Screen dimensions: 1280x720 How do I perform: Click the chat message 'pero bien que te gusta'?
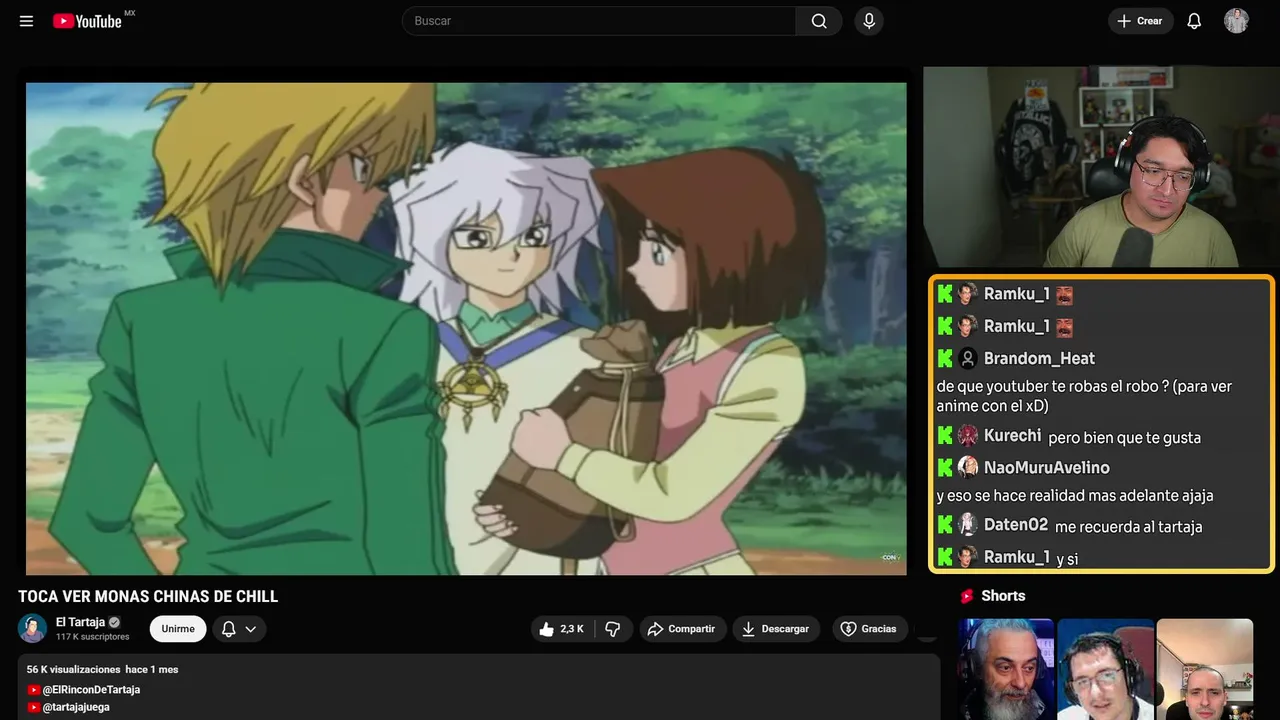click(1124, 438)
